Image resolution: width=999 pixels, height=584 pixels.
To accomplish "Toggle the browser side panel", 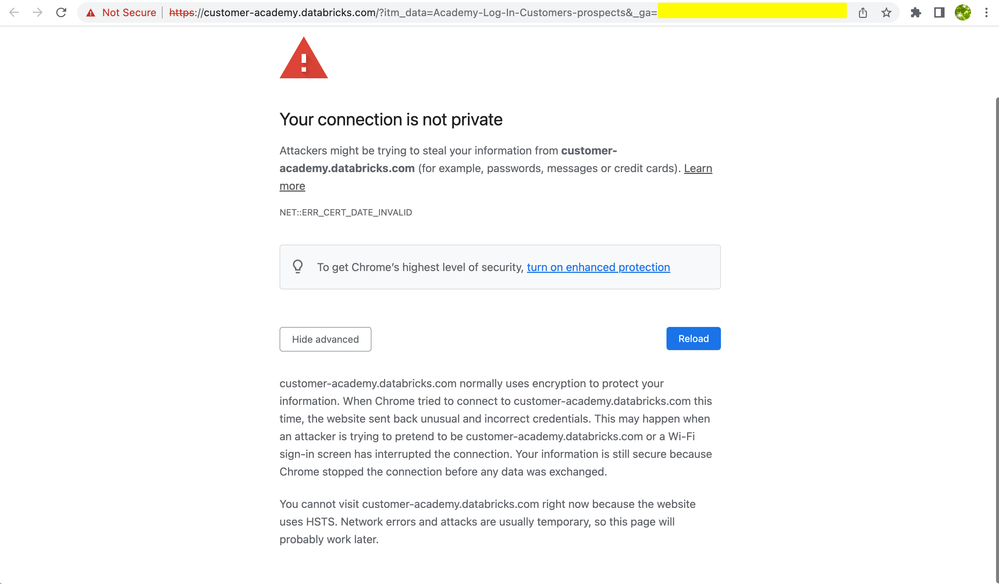I will tap(939, 13).
